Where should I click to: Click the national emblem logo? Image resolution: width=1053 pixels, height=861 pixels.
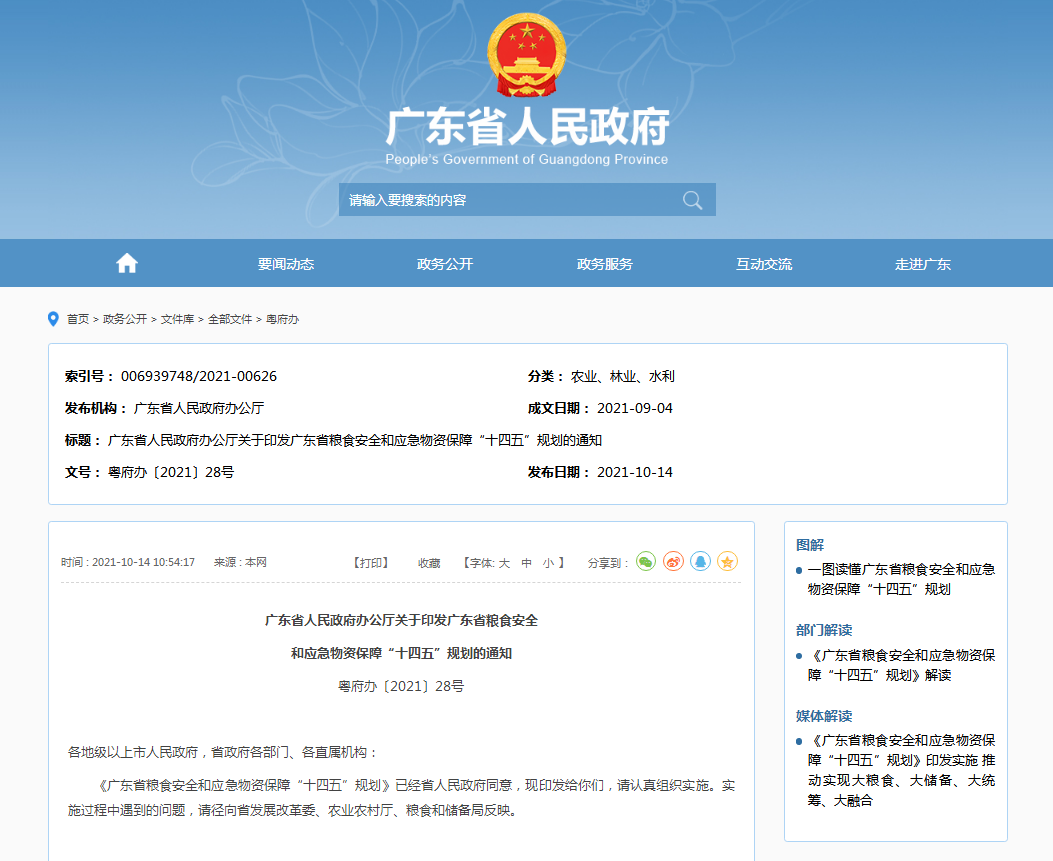(x=526, y=55)
